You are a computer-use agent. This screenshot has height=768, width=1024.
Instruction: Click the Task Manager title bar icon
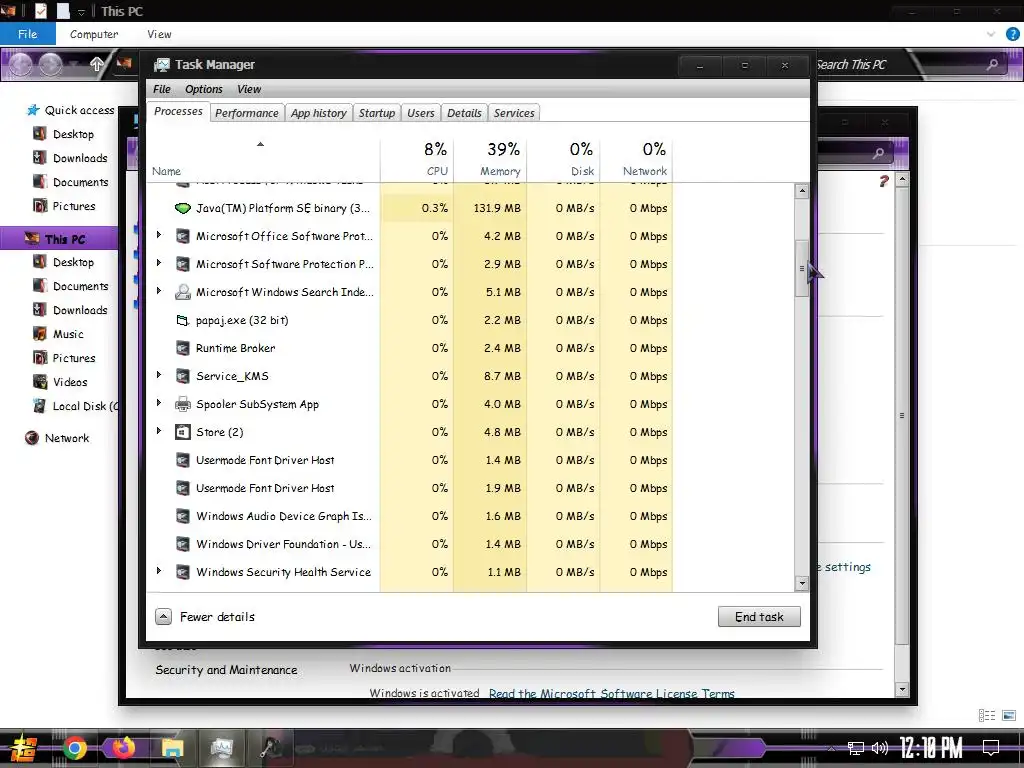click(x=161, y=65)
